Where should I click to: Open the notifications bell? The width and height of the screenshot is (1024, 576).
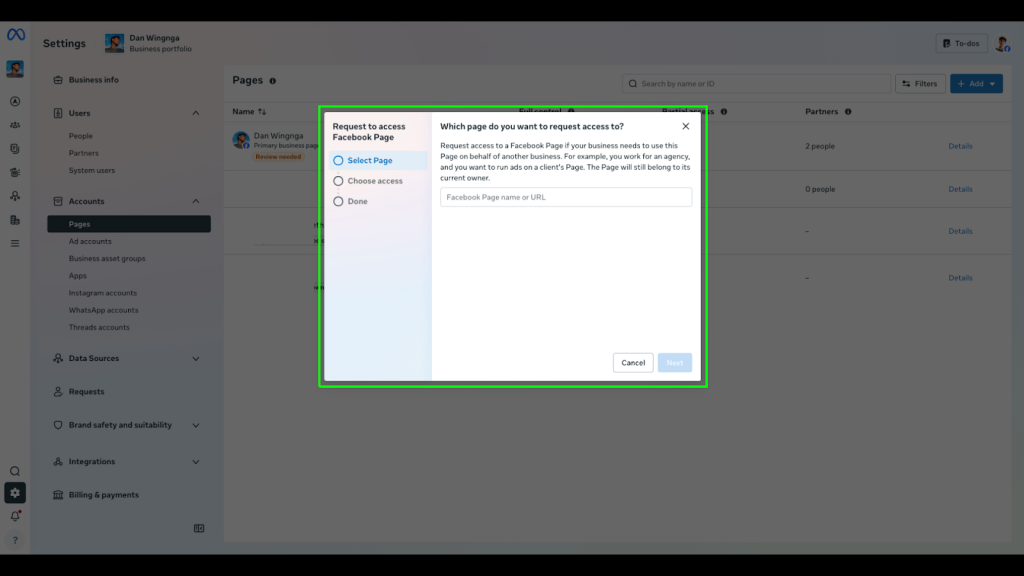coord(15,516)
